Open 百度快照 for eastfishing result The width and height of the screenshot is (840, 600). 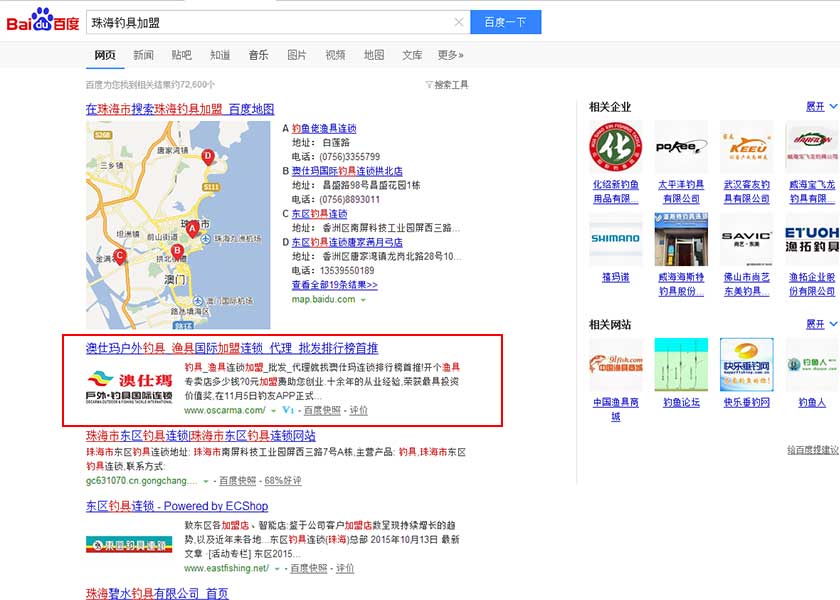coord(309,568)
